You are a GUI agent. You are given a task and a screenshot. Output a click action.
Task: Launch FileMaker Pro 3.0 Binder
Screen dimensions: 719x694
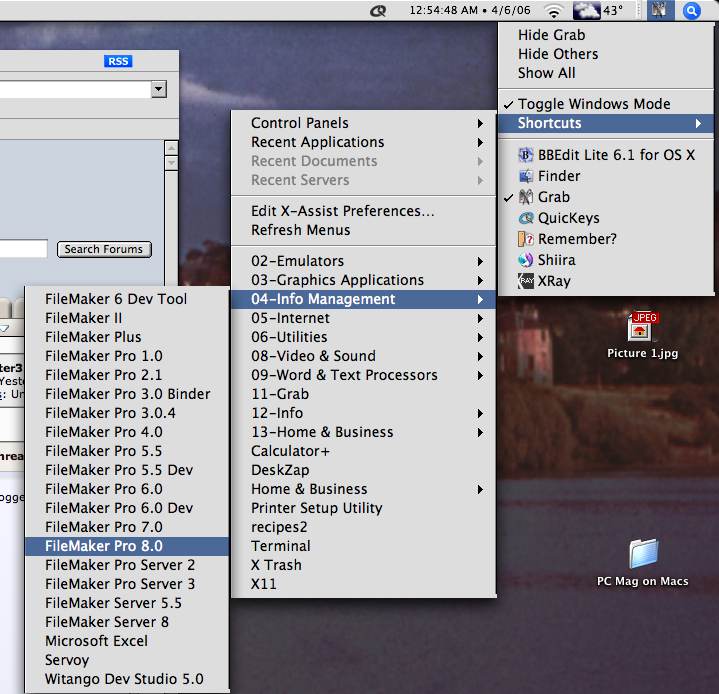[x=127, y=394]
